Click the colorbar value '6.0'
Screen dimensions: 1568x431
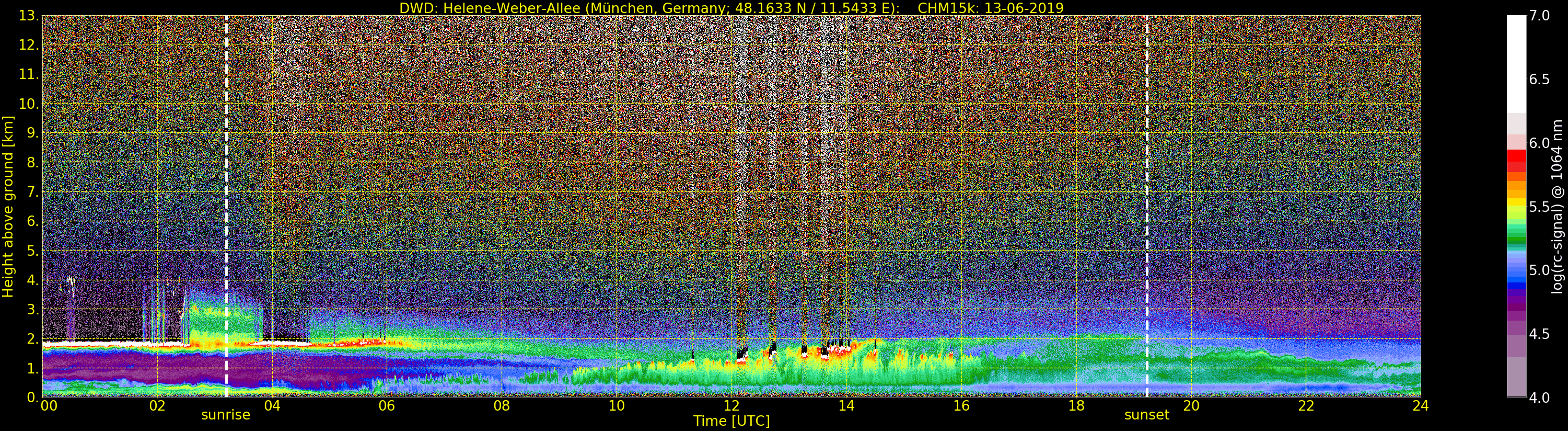[1539, 143]
